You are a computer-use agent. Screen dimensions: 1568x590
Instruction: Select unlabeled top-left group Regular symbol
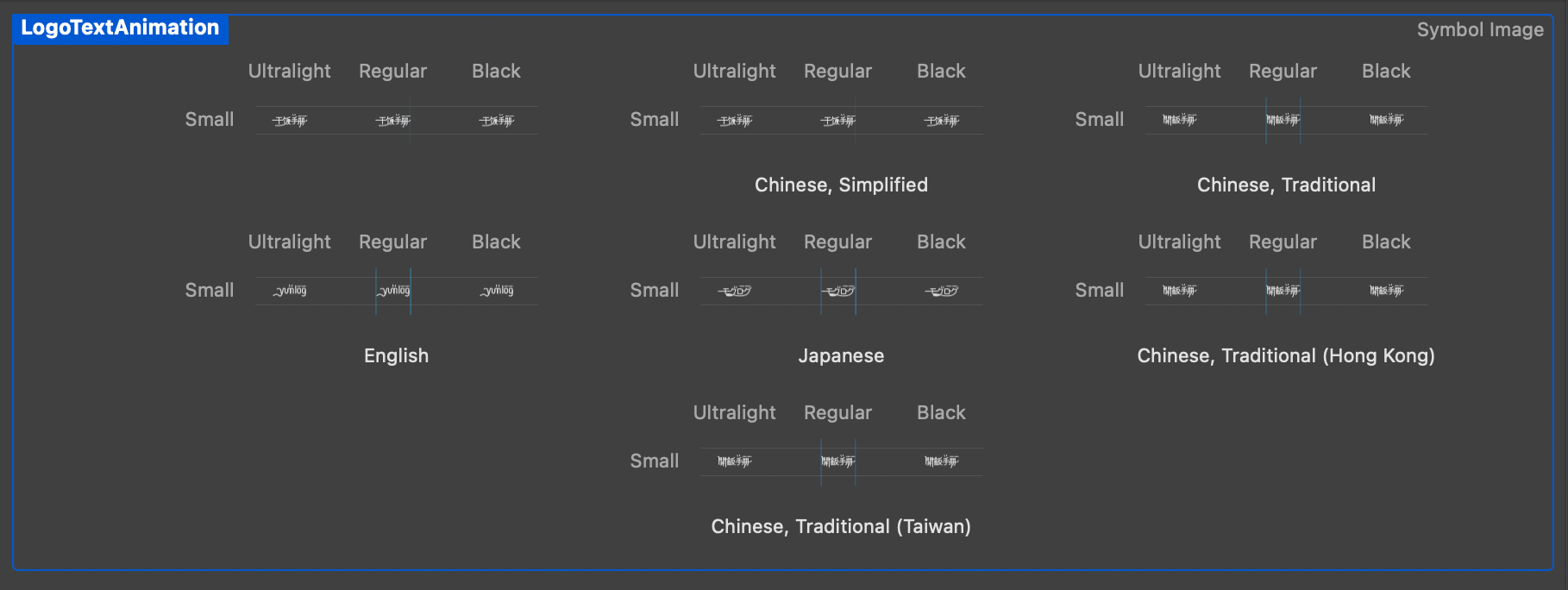click(x=393, y=120)
